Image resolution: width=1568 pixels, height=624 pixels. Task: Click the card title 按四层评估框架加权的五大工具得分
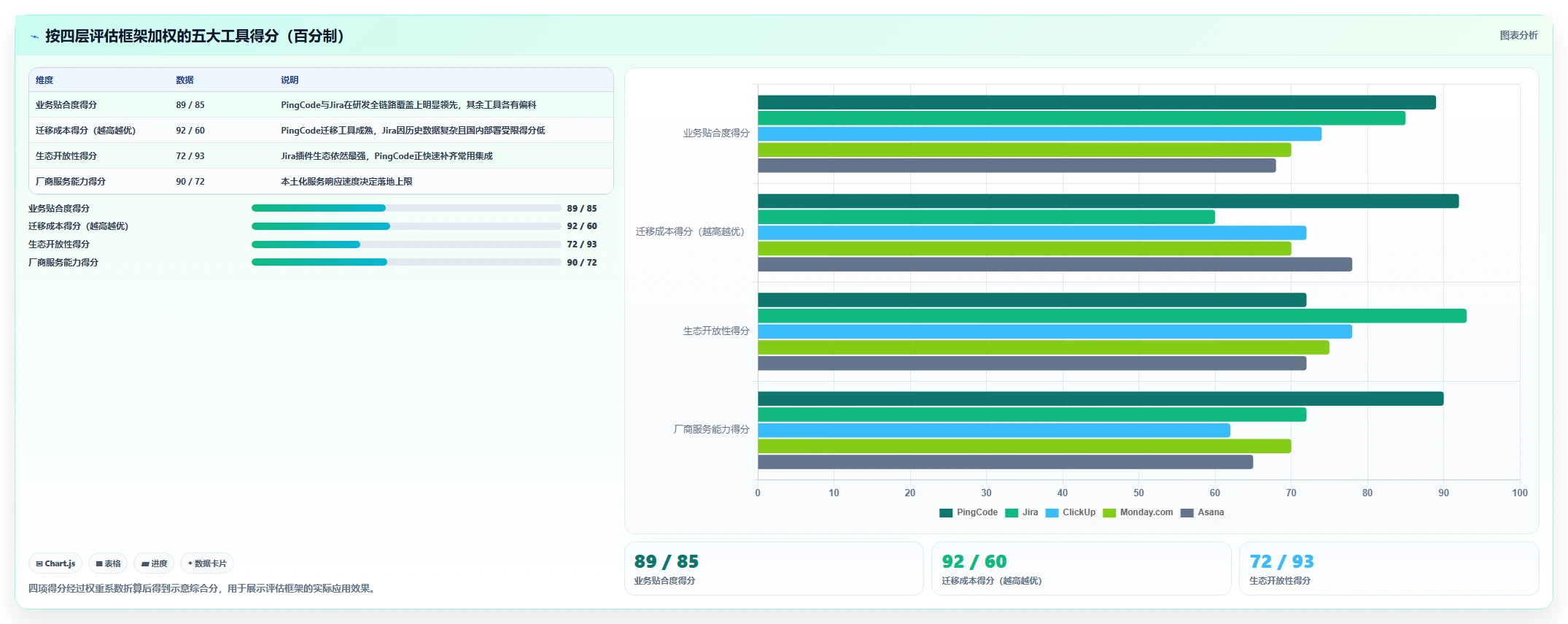[x=195, y=36]
